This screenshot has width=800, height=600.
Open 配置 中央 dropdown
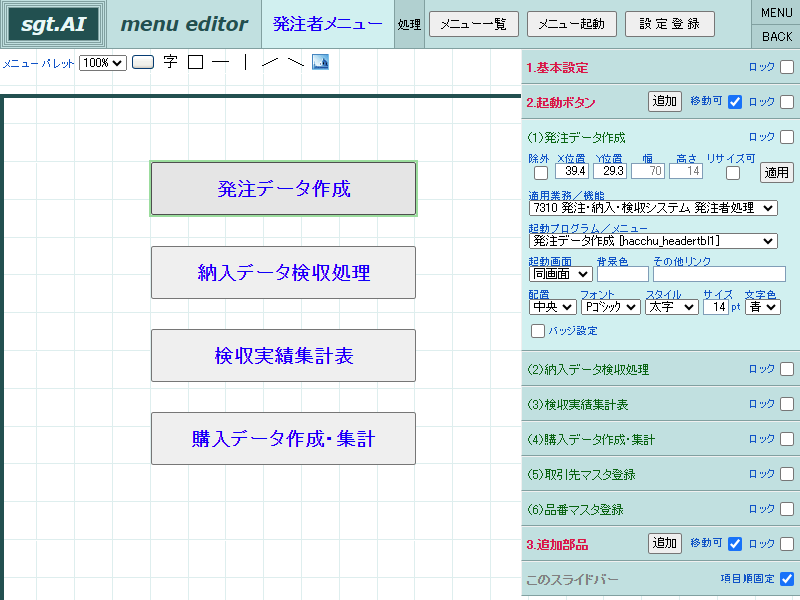pyautogui.click(x=553, y=307)
